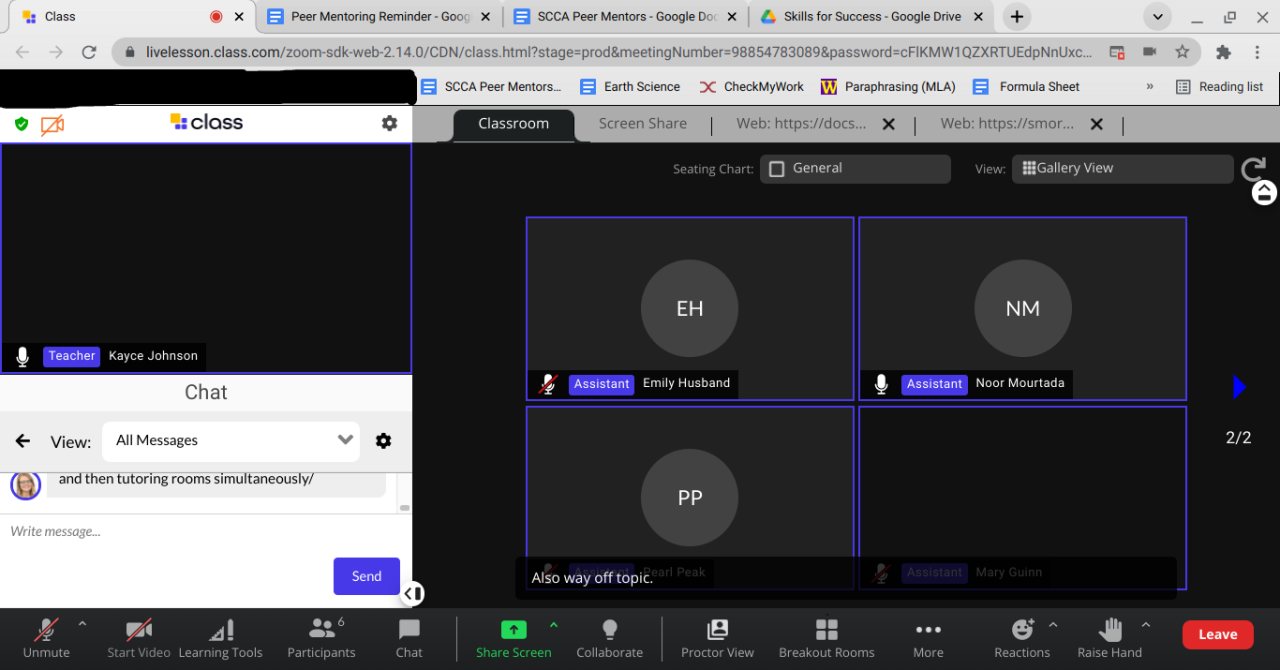
Task: Open the Earth Science bookmark
Action: point(631,87)
